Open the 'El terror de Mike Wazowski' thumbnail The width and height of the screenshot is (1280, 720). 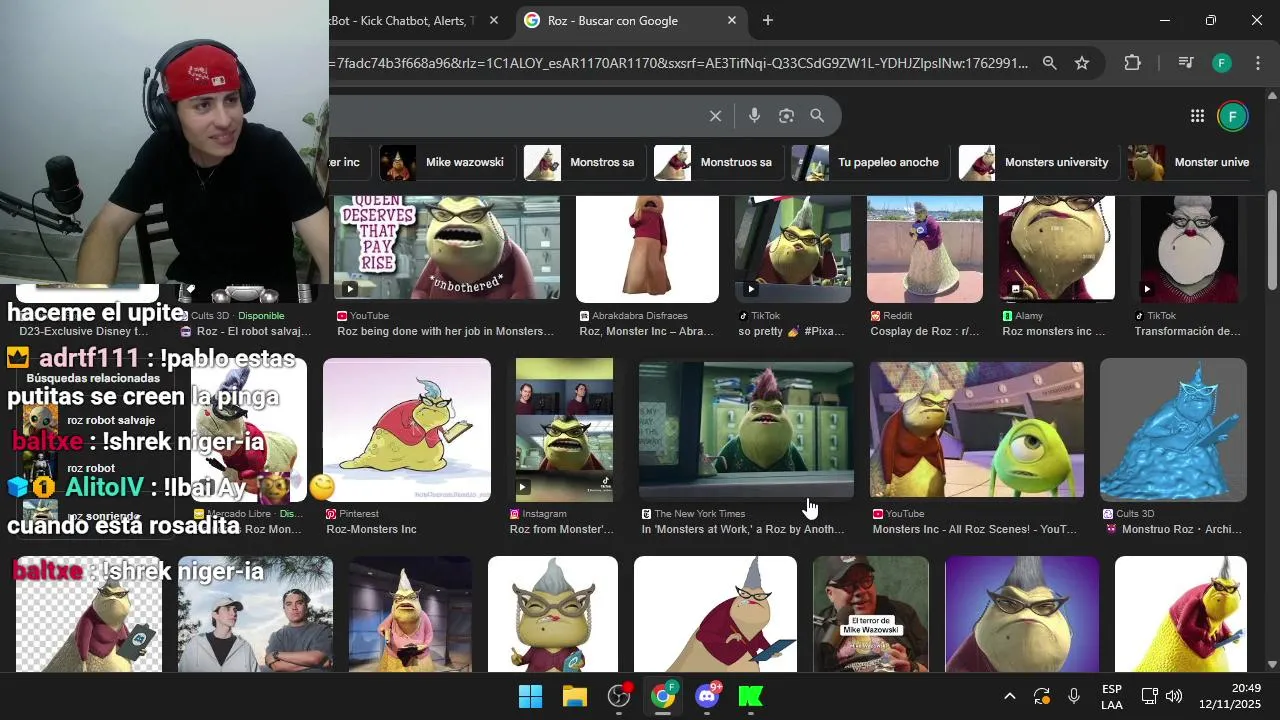pos(871,614)
